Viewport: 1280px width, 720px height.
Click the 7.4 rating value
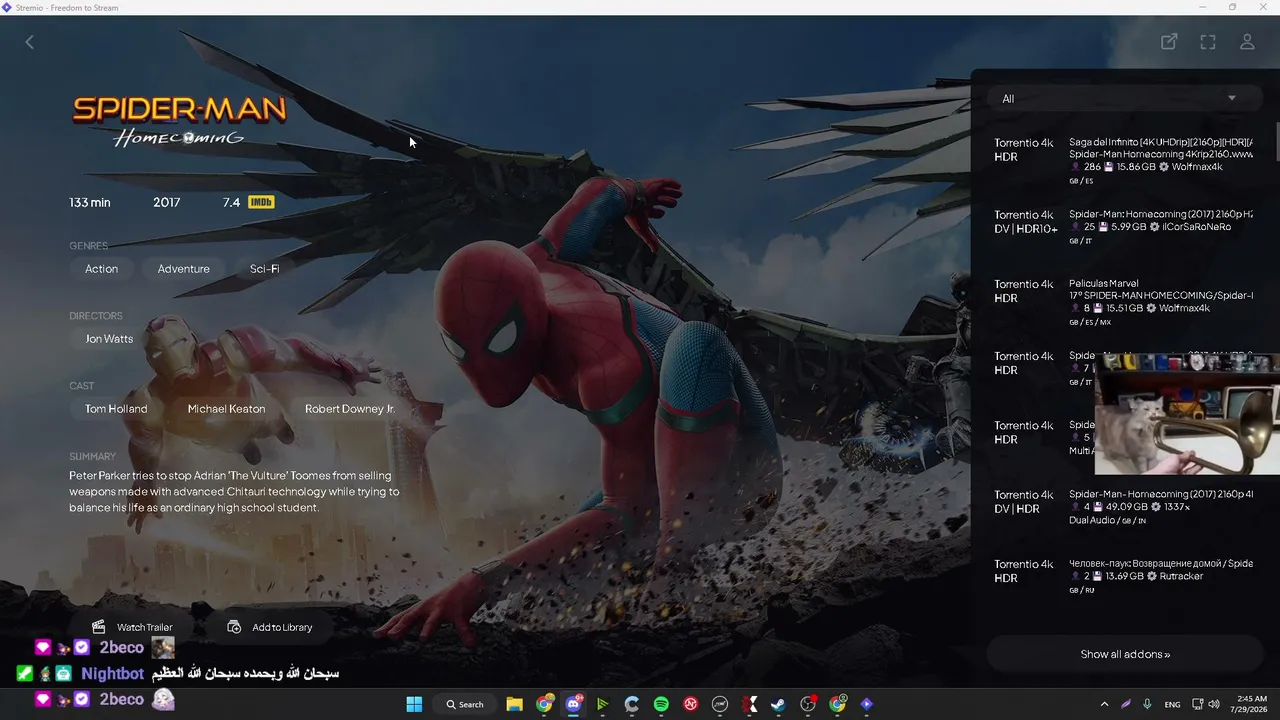tap(231, 202)
